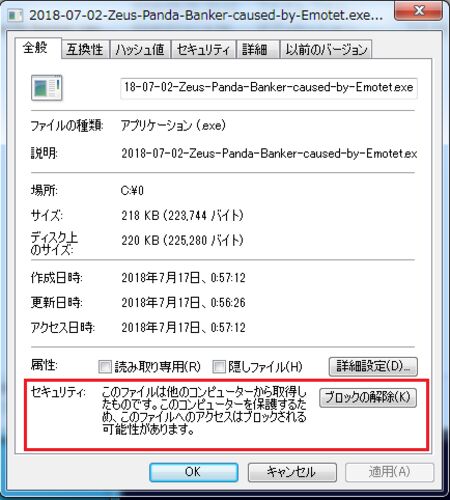Click the location value C:¥0
Screen dimensions: 450x500
coord(132,191)
